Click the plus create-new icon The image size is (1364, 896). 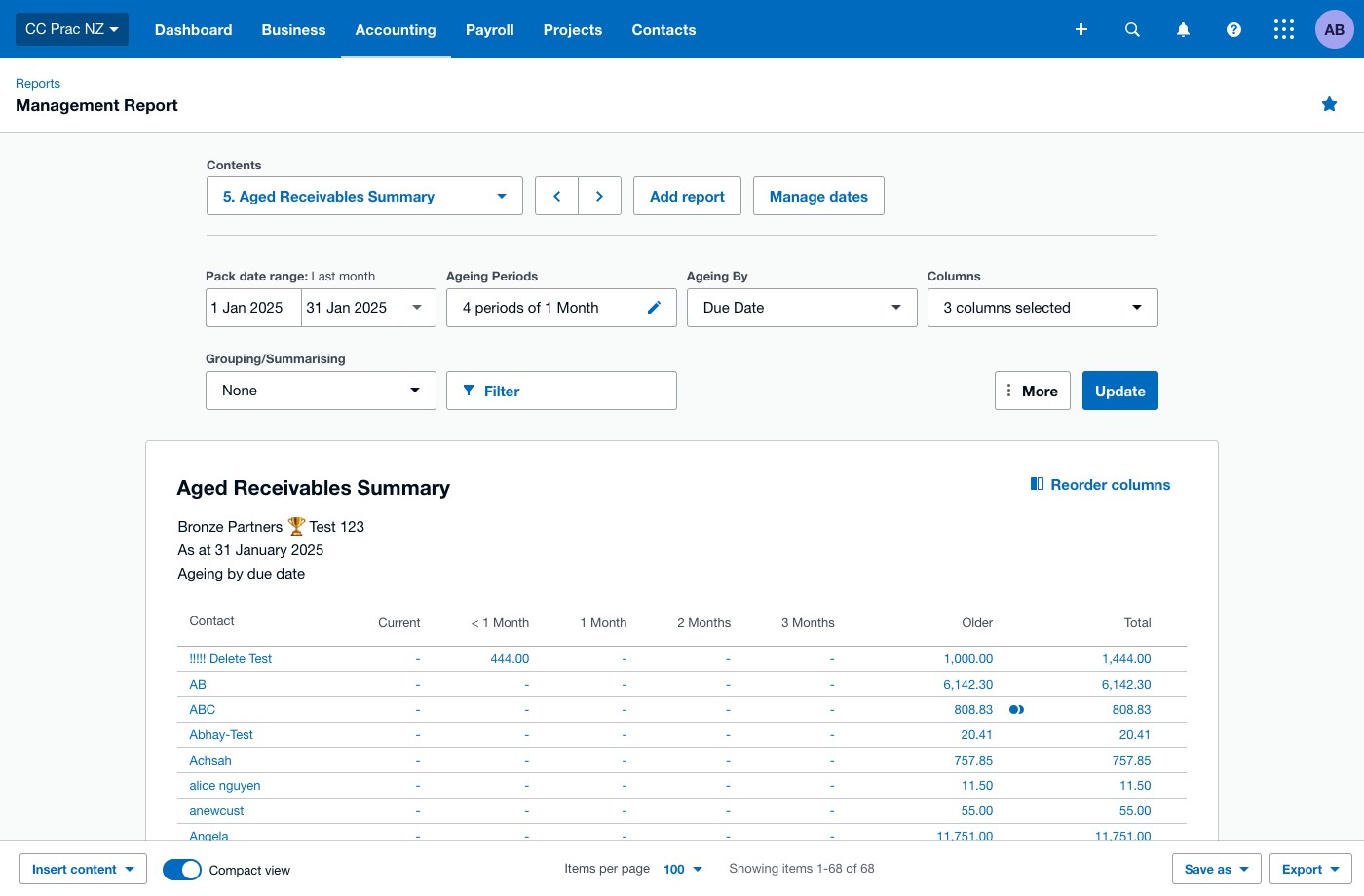1081,29
